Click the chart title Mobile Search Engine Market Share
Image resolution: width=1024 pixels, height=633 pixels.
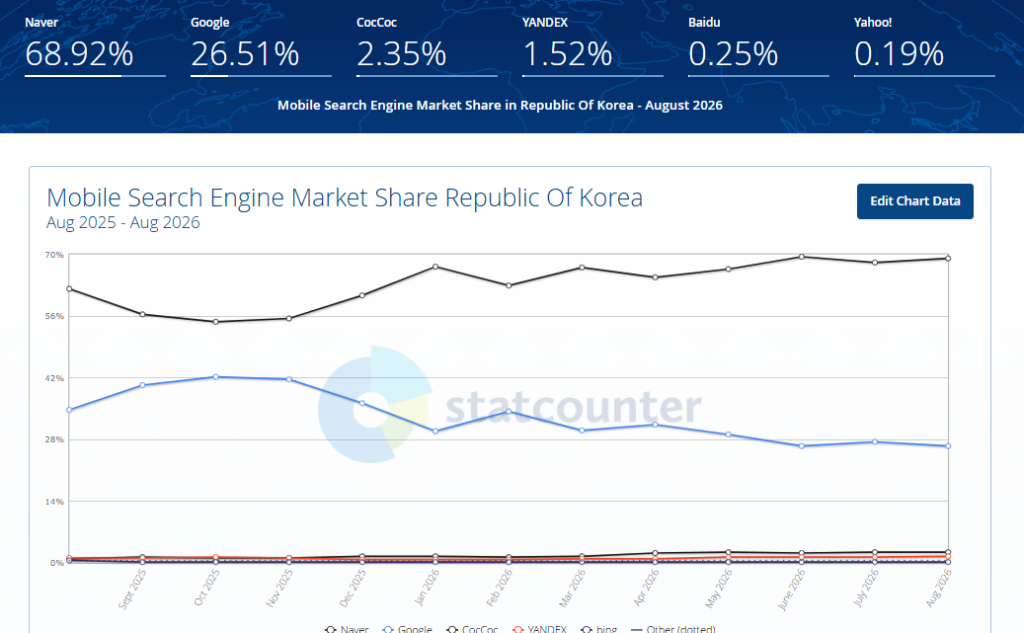click(344, 197)
